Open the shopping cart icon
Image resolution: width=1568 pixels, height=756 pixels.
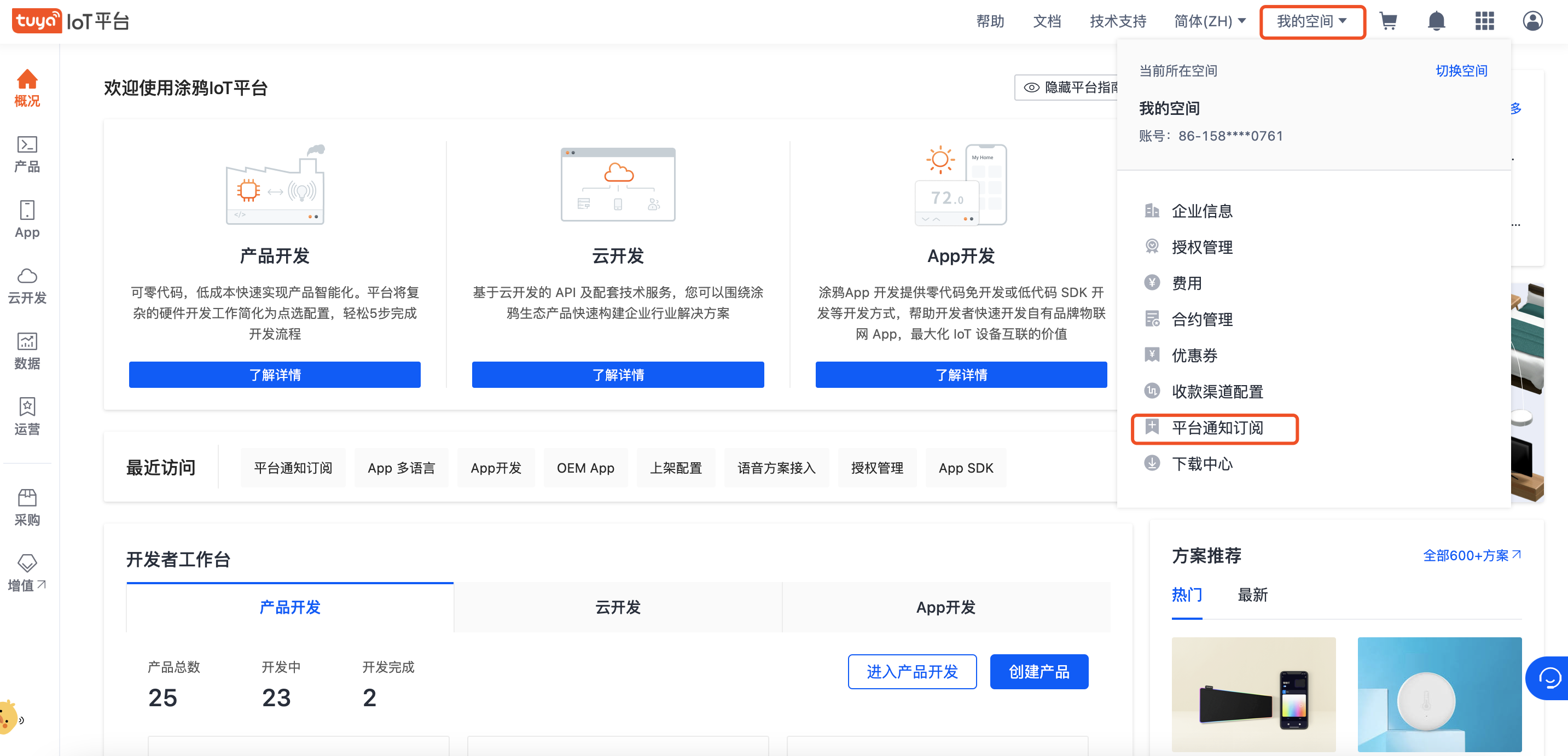[x=1388, y=21]
